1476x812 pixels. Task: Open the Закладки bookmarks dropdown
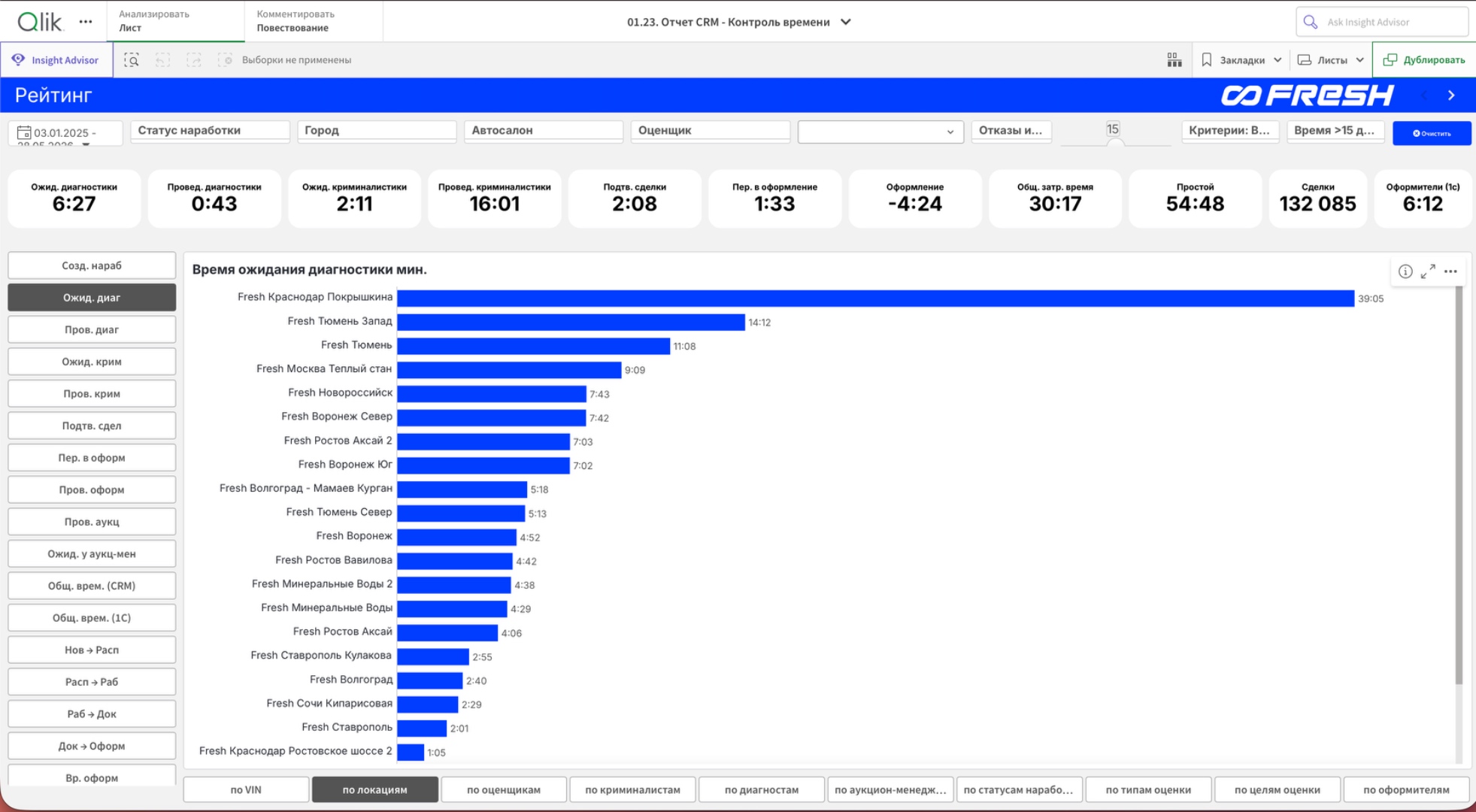(1241, 60)
